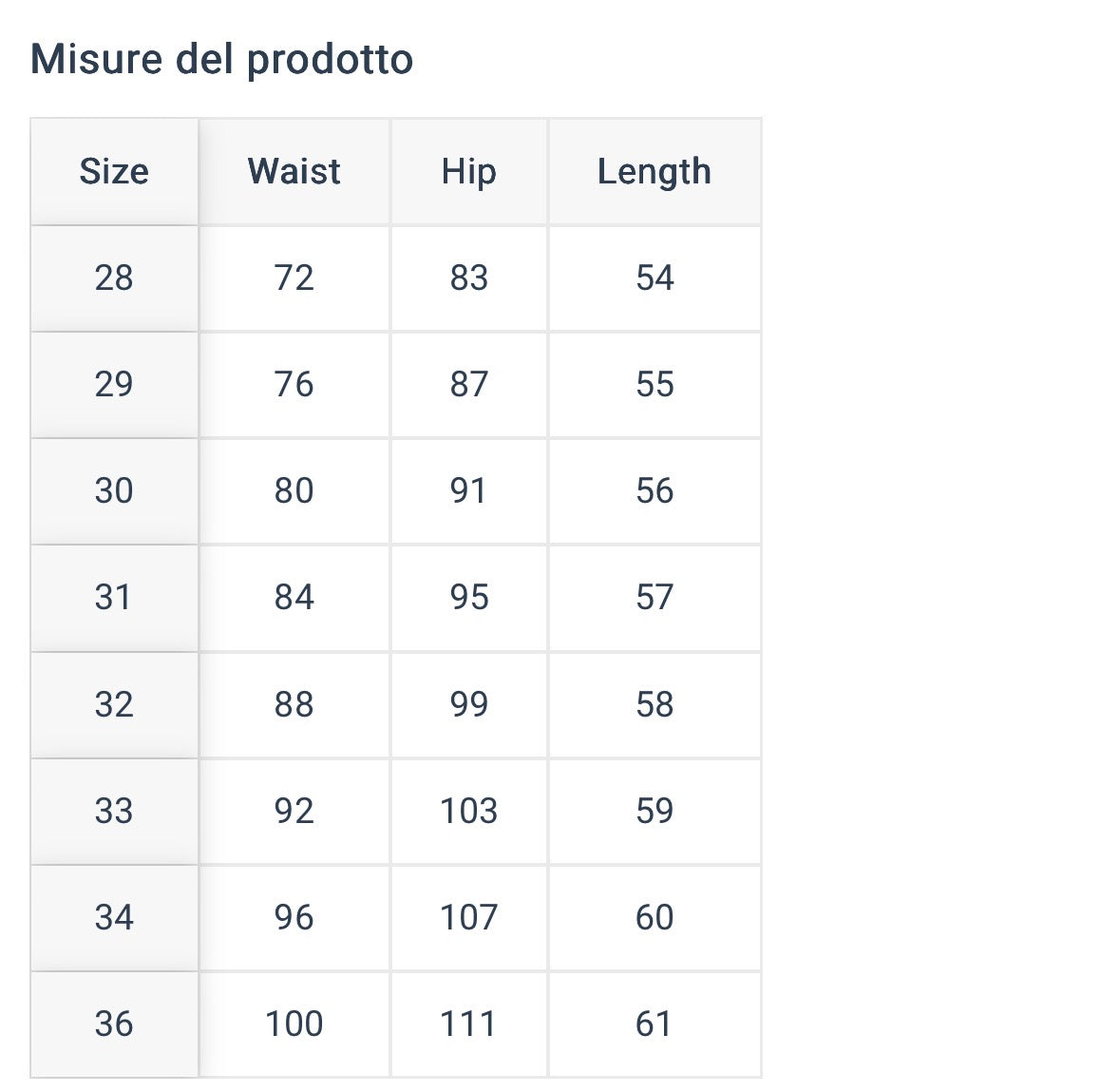This screenshot has height=1092, width=1120.
Task: Click the Hip column header
Action: click(x=468, y=171)
